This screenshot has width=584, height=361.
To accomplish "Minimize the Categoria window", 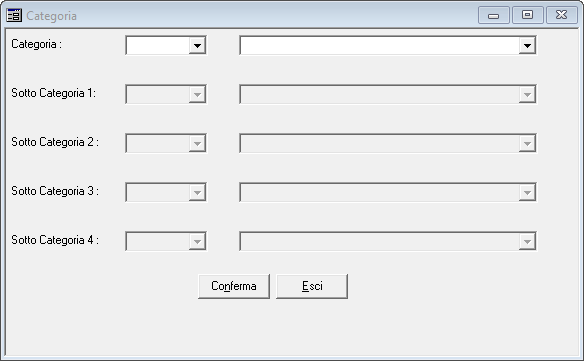I will coord(493,15).
